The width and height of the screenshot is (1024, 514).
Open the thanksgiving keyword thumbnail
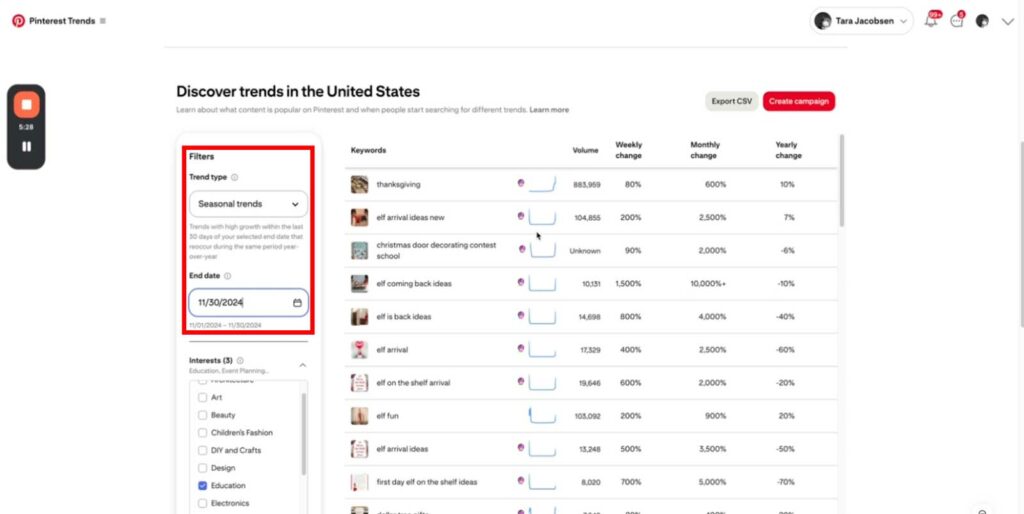(x=359, y=184)
